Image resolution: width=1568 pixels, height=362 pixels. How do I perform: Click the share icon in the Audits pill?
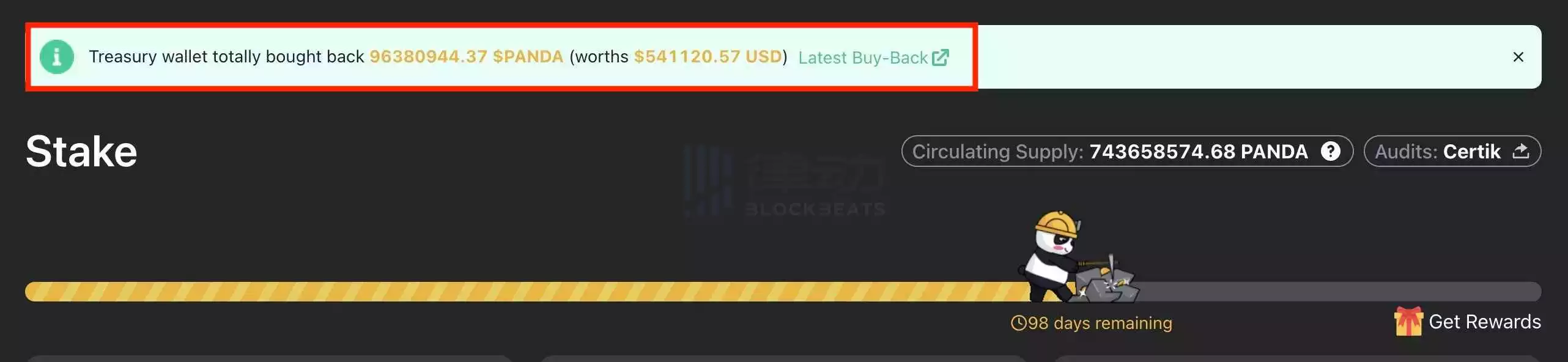(1521, 151)
